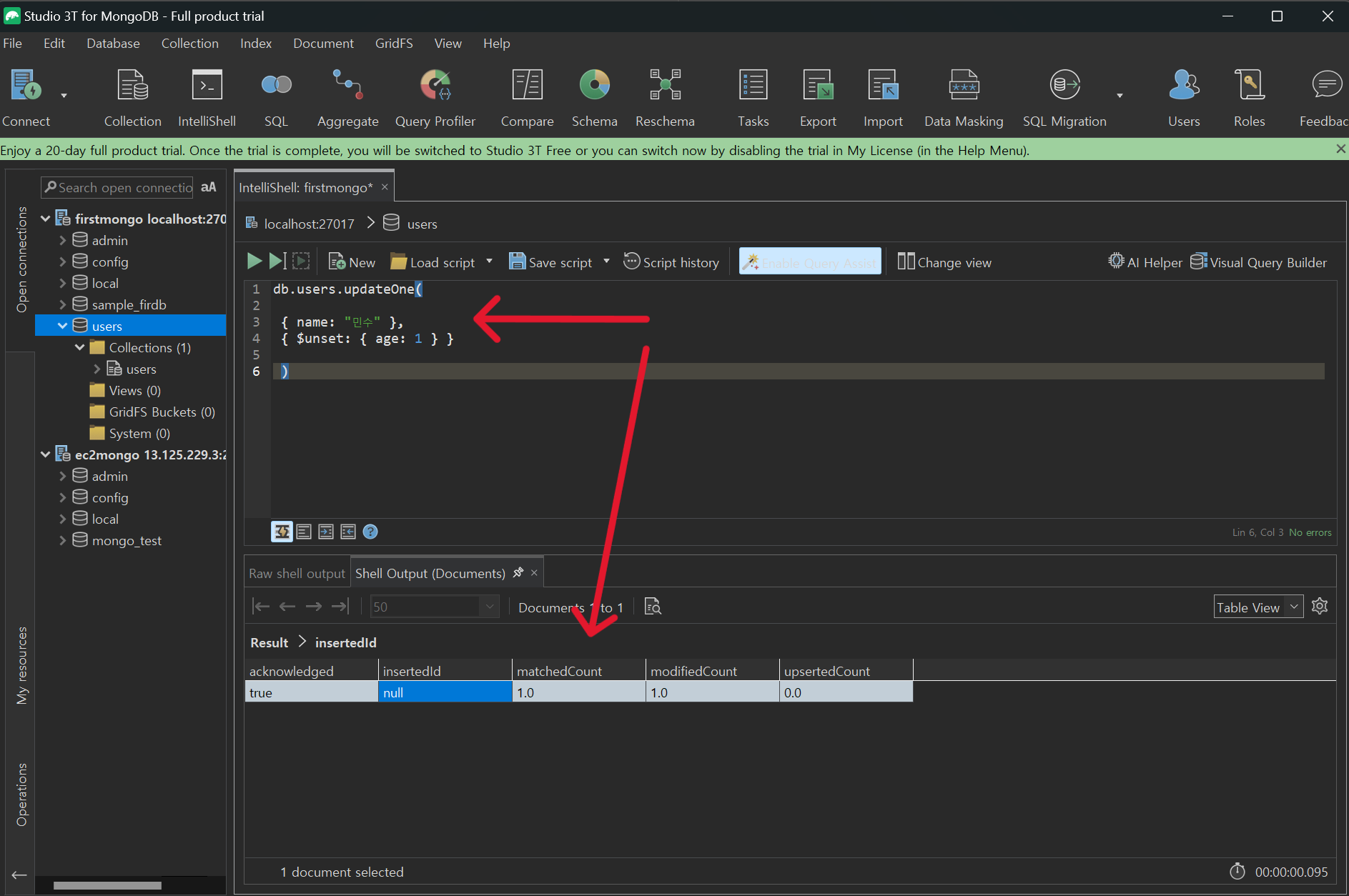
Task: Dismiss the trial notification banner
Action: (1340, 149)
